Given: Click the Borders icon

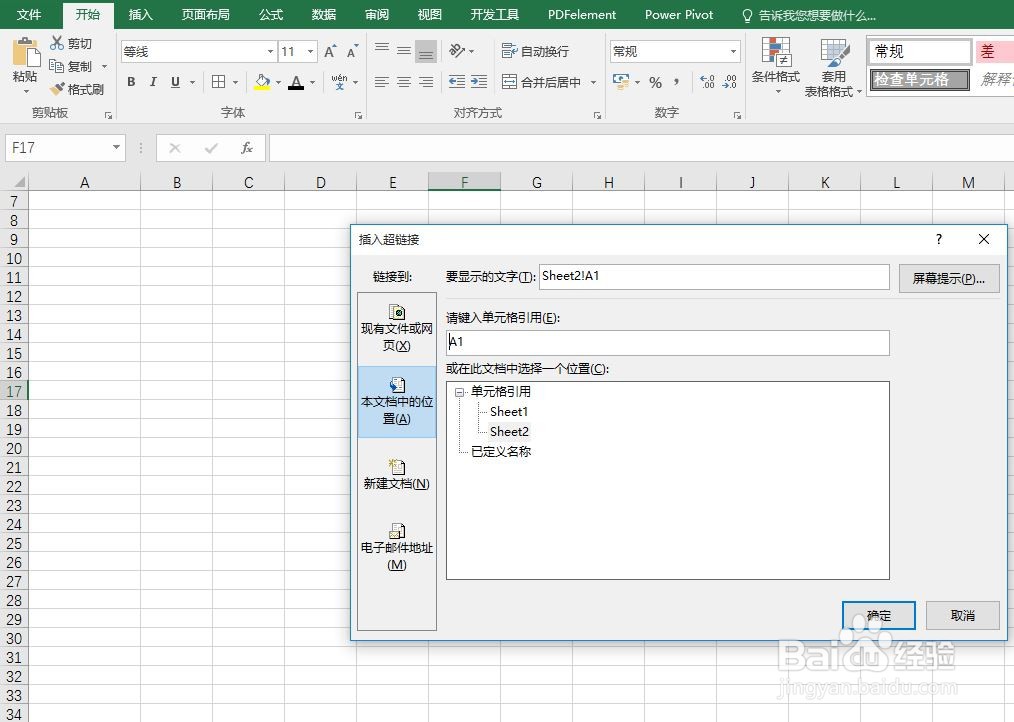Looking at the screenshot, I should (x=219, y=82).
